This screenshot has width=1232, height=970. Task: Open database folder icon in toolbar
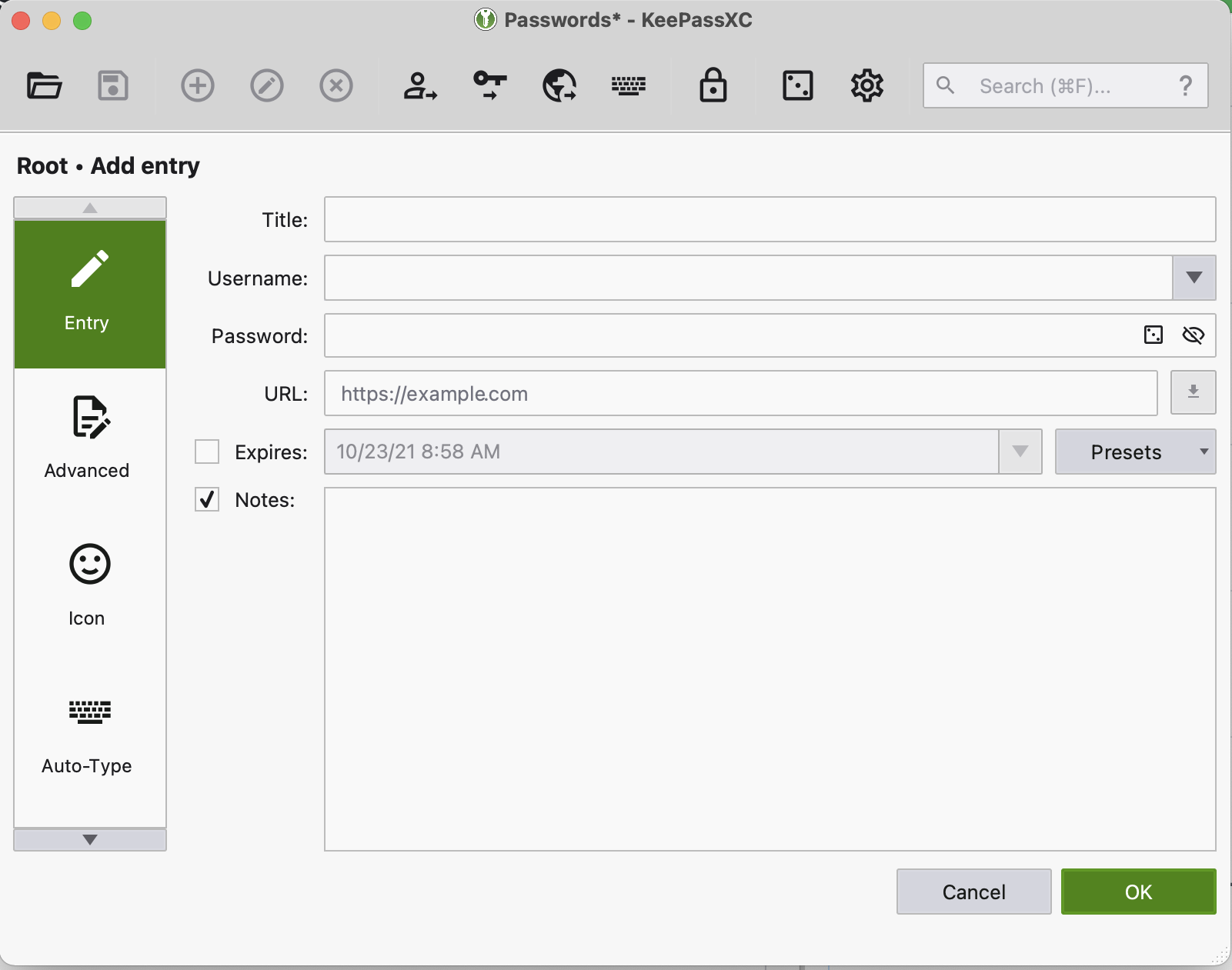pos(44,85)
